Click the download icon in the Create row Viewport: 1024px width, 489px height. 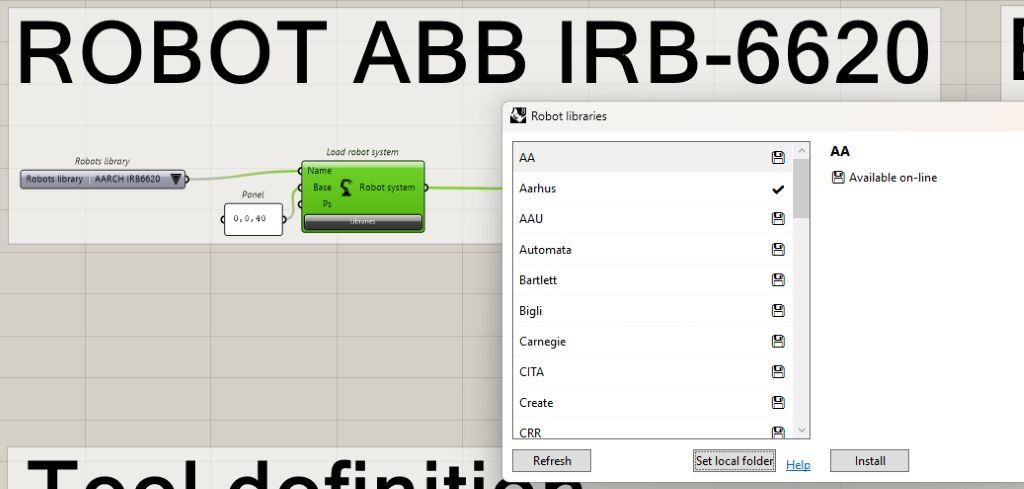[x=778, y=403]
